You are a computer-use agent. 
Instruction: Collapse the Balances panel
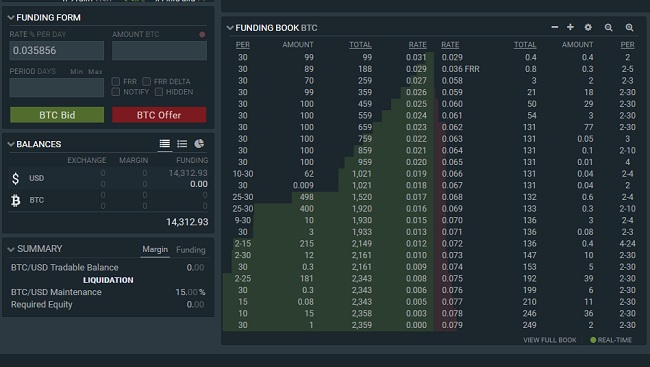[x=11, y=144]
